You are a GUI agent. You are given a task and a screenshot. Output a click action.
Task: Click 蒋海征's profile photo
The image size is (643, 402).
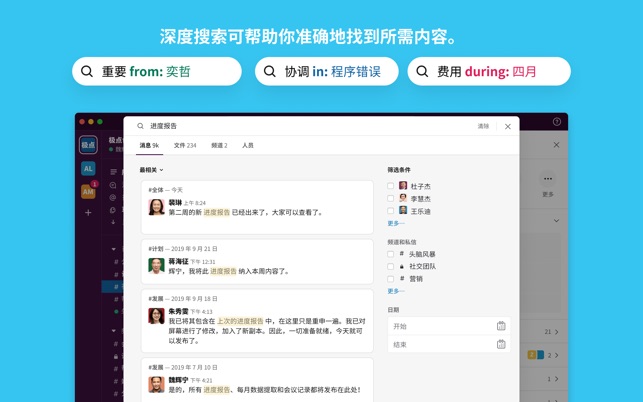[156, 266]
